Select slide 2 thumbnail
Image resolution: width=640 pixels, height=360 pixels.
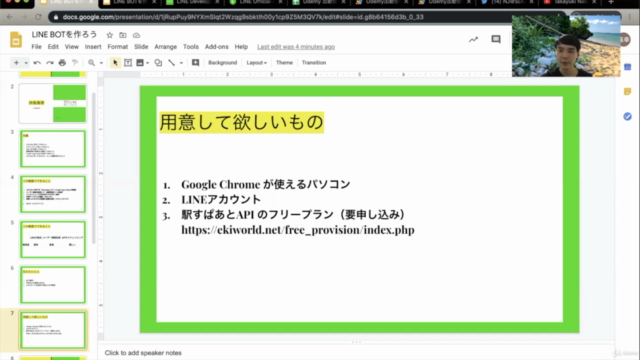coord(53,103)
